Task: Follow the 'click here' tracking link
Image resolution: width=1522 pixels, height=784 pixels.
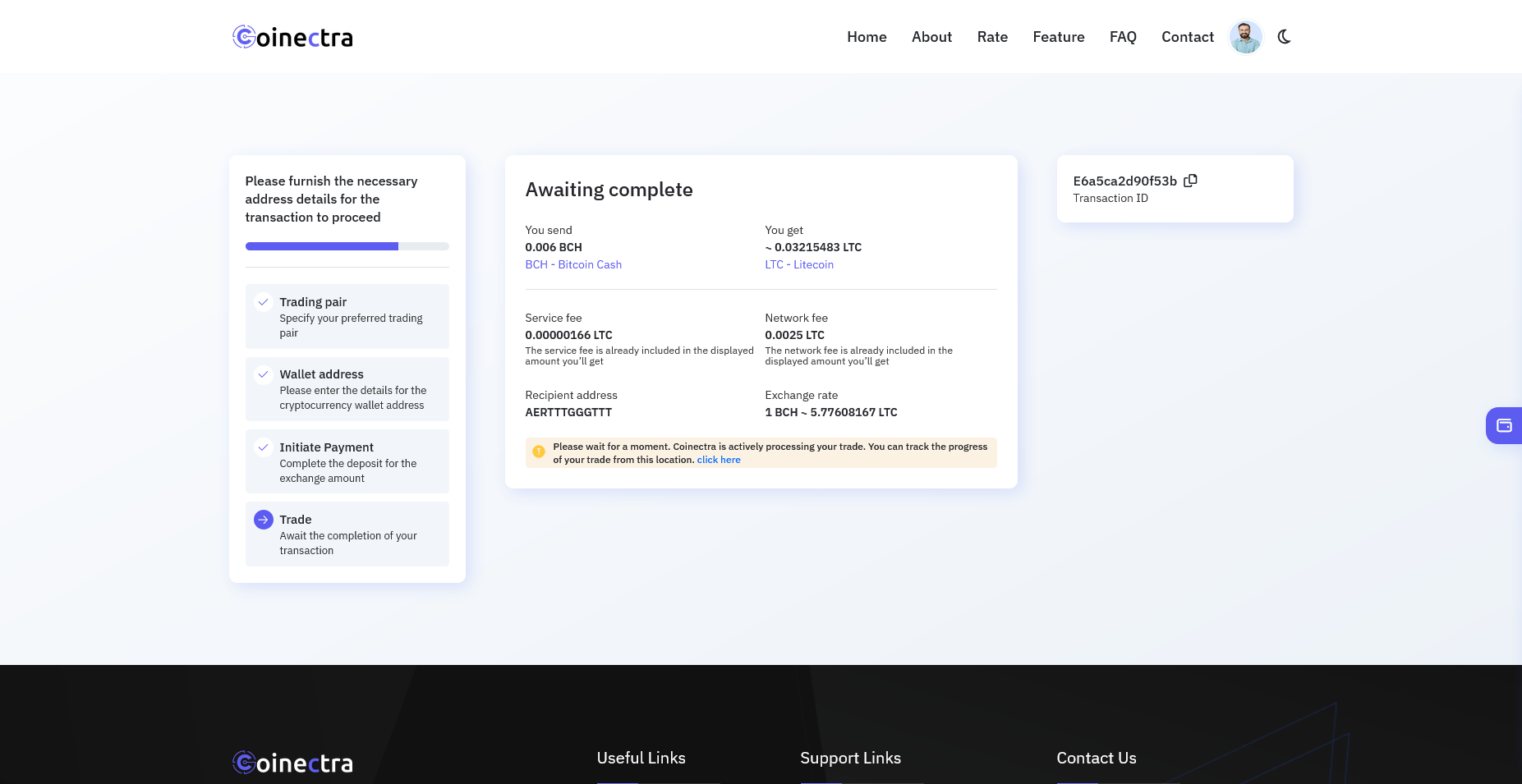Action: point(719,460)
